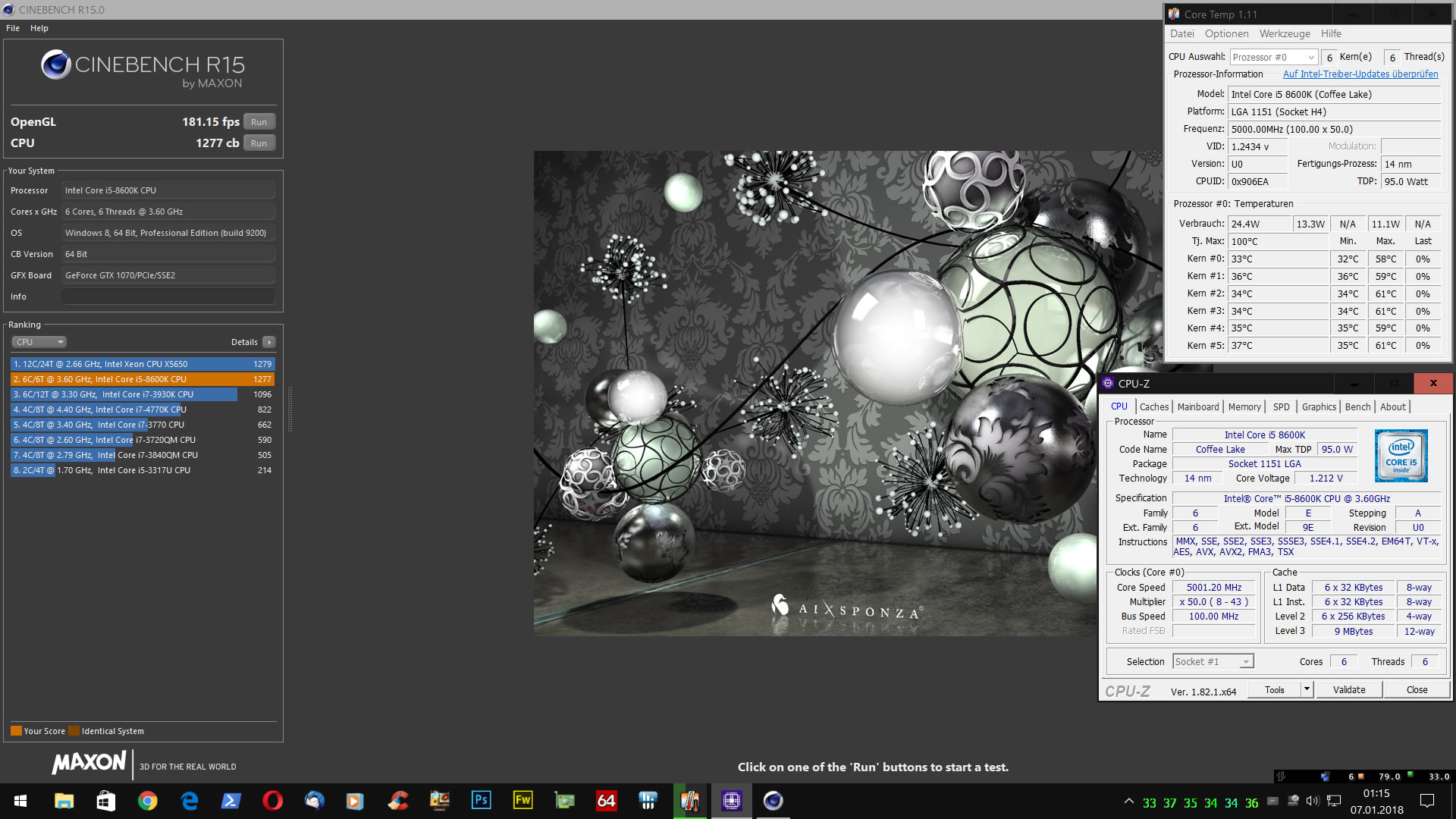The width and height of the screenshot is (1456, 819).
Task: Launch Photoshop from the taskbar
Action: [481, 801]
